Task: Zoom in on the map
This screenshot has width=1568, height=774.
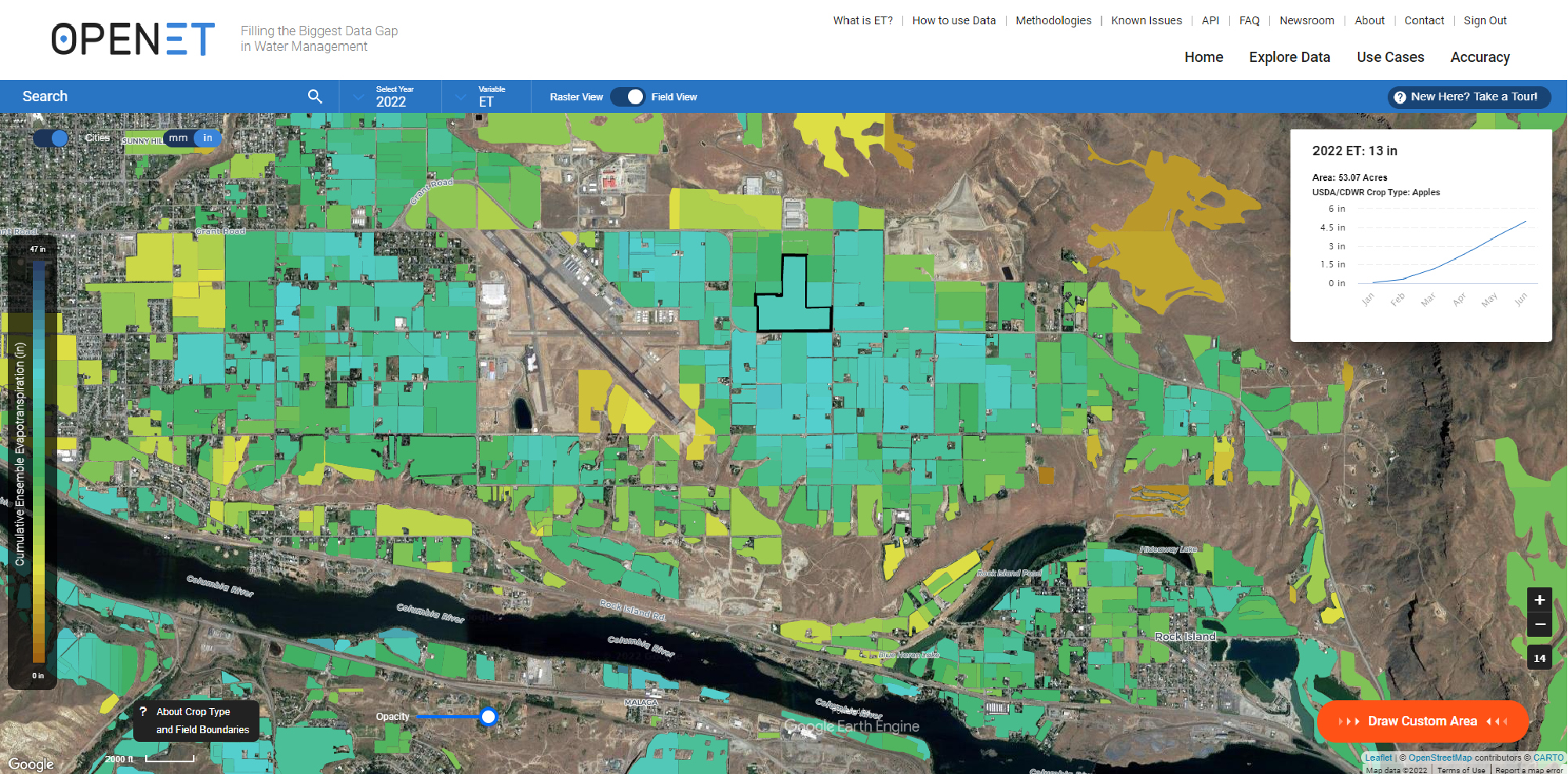Action: (1539, 600)
